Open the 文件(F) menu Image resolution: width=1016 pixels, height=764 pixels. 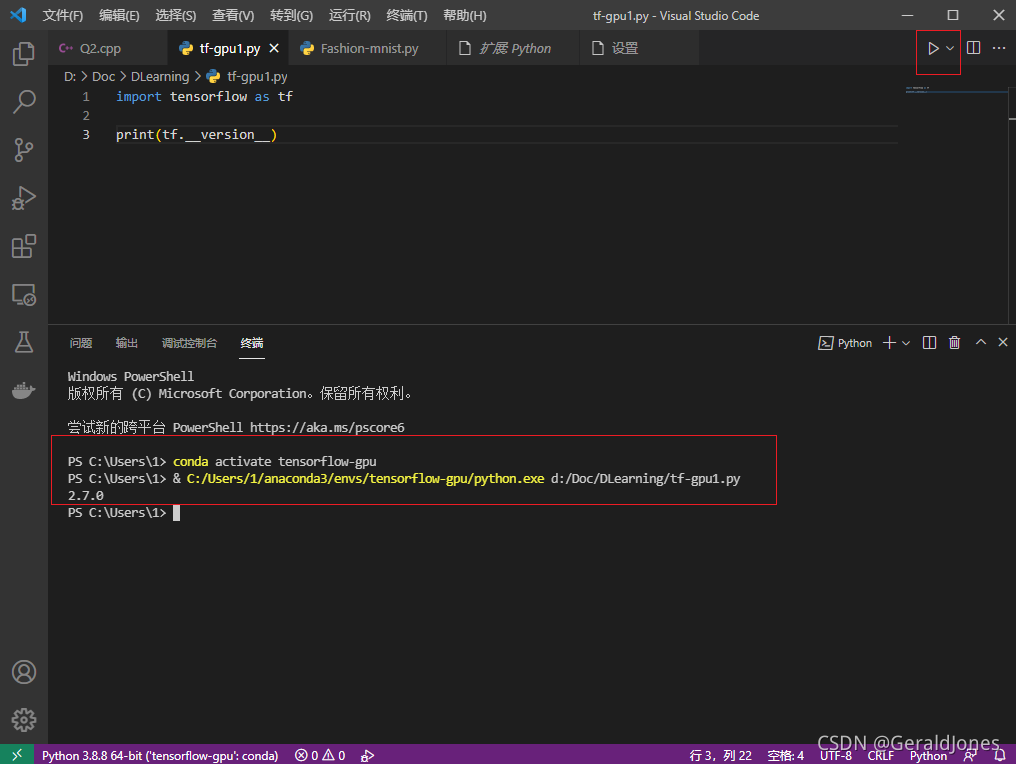(63, 16)
